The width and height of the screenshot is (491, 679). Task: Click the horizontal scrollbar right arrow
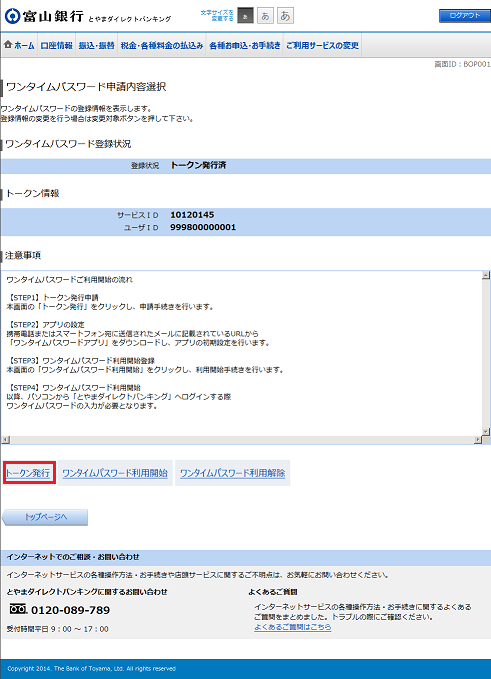coord(478,440)
